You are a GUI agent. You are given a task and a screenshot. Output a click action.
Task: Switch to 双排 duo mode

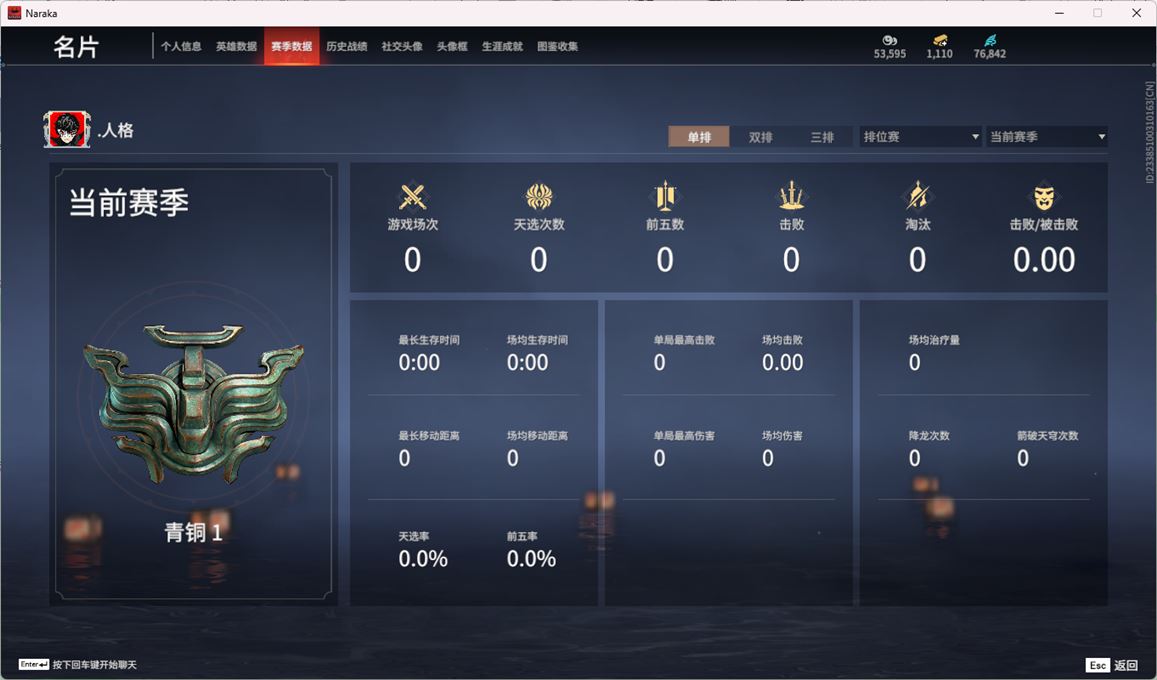tap(760, 136)
